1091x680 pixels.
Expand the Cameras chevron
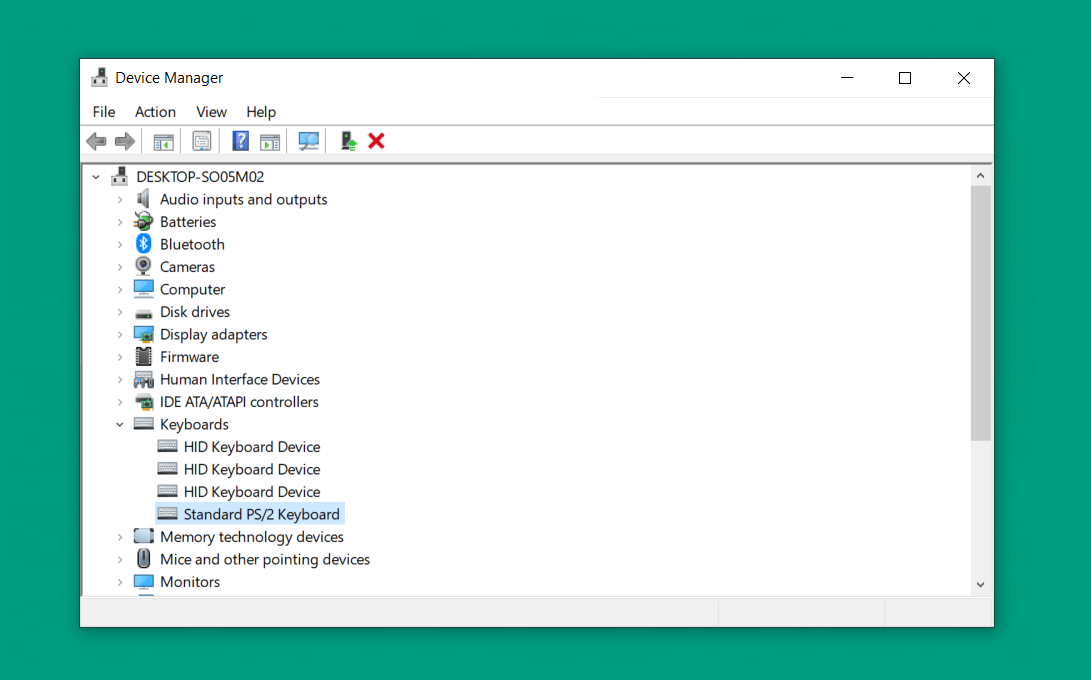pos(120,267)
